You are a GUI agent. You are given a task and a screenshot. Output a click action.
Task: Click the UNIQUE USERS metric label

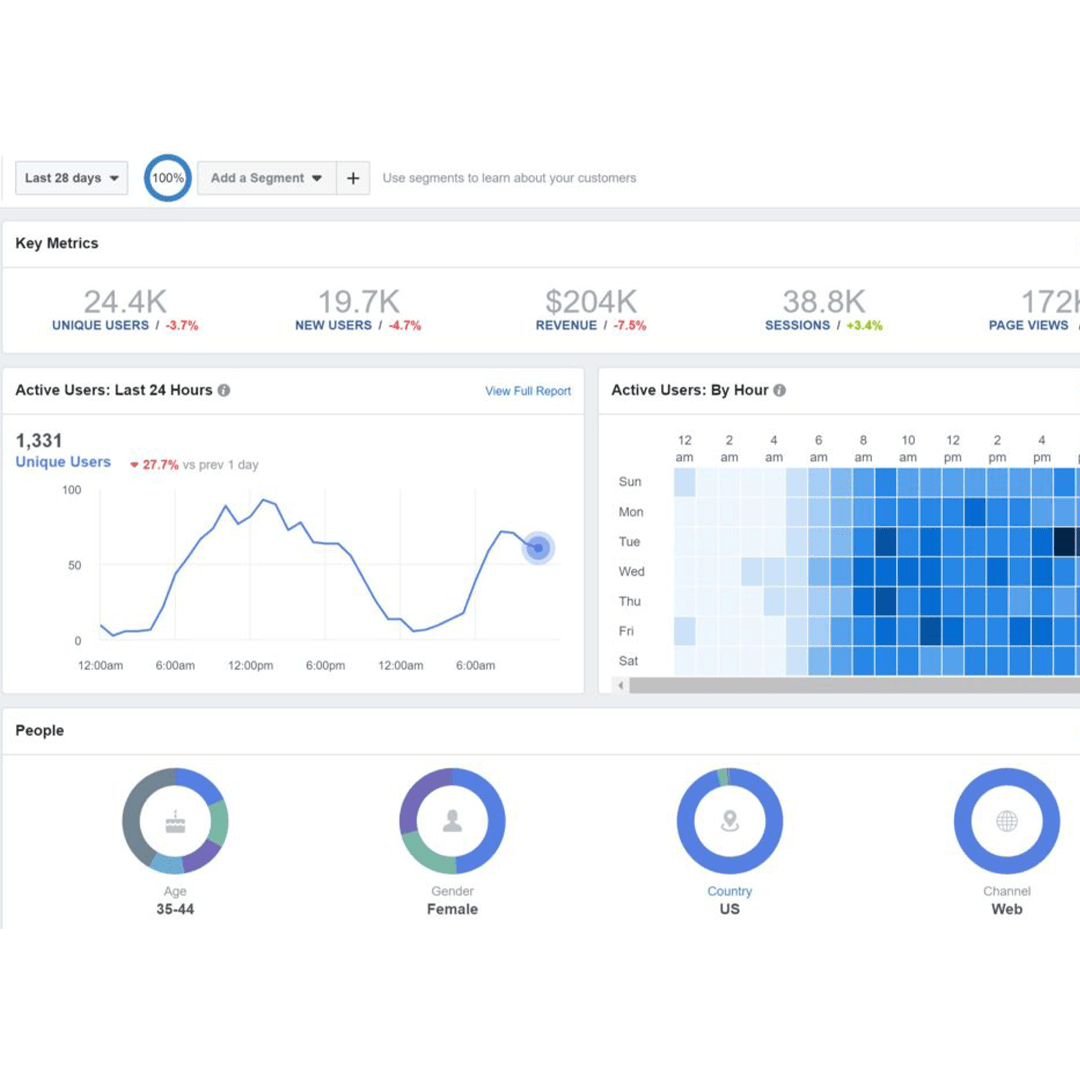101,325
